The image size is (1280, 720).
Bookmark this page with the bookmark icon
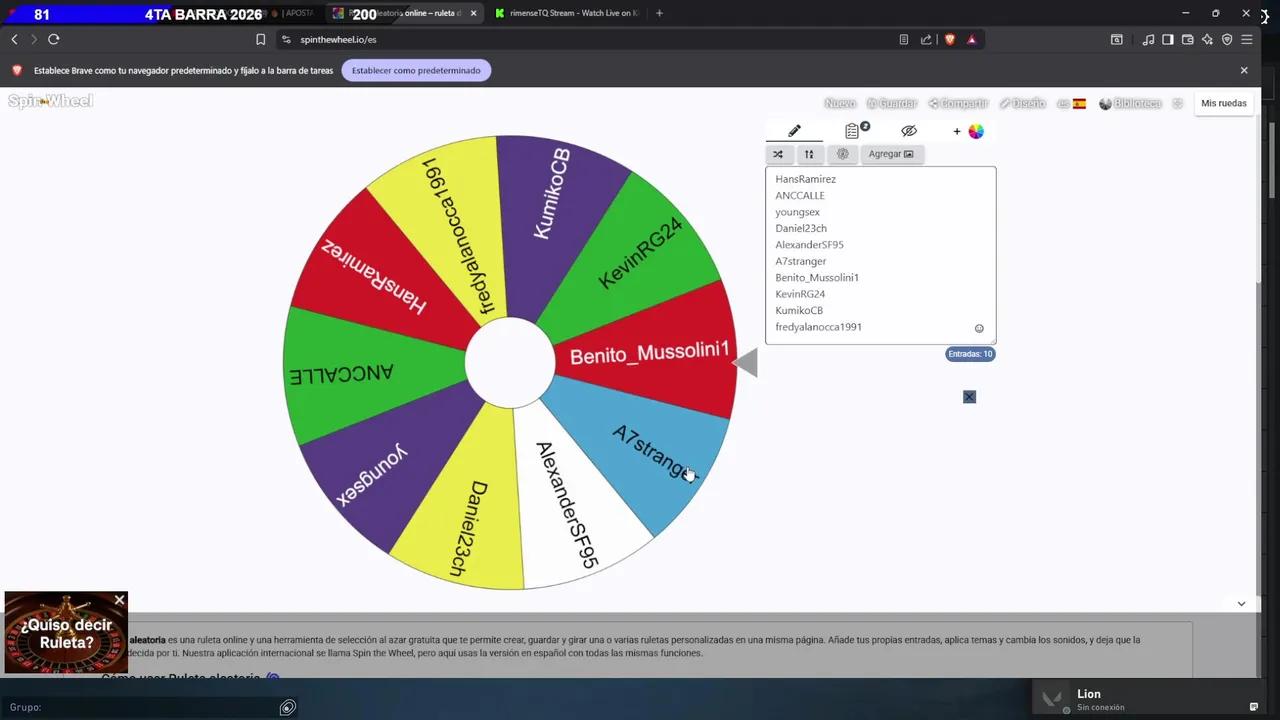(x=261, y=40)
